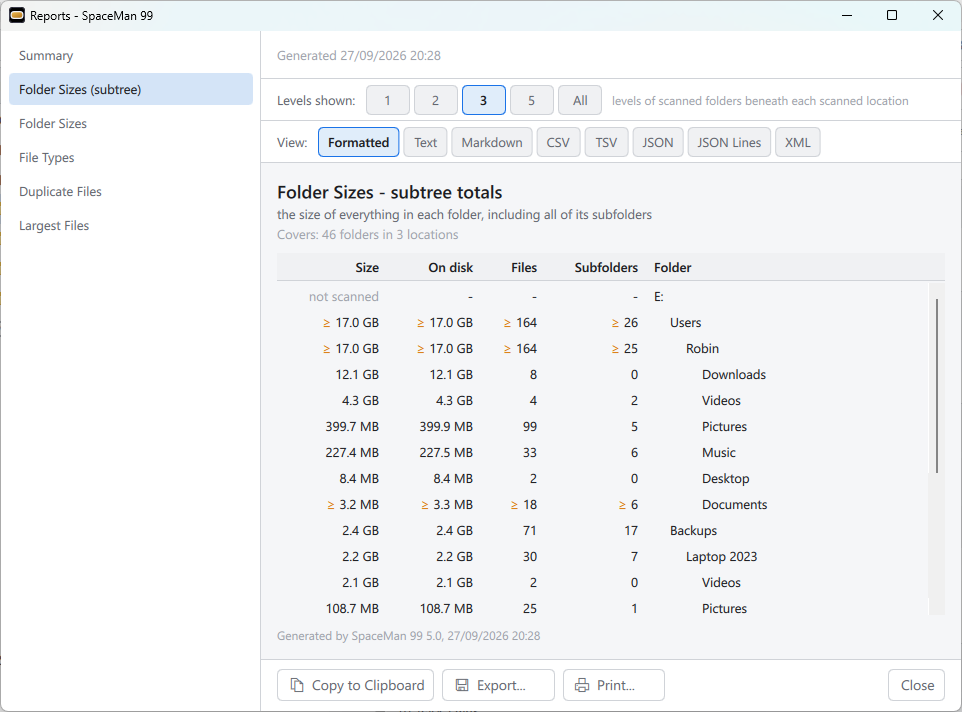962x712 pixels.
Task: Click the Music folder row
Action: coord(603,453)
